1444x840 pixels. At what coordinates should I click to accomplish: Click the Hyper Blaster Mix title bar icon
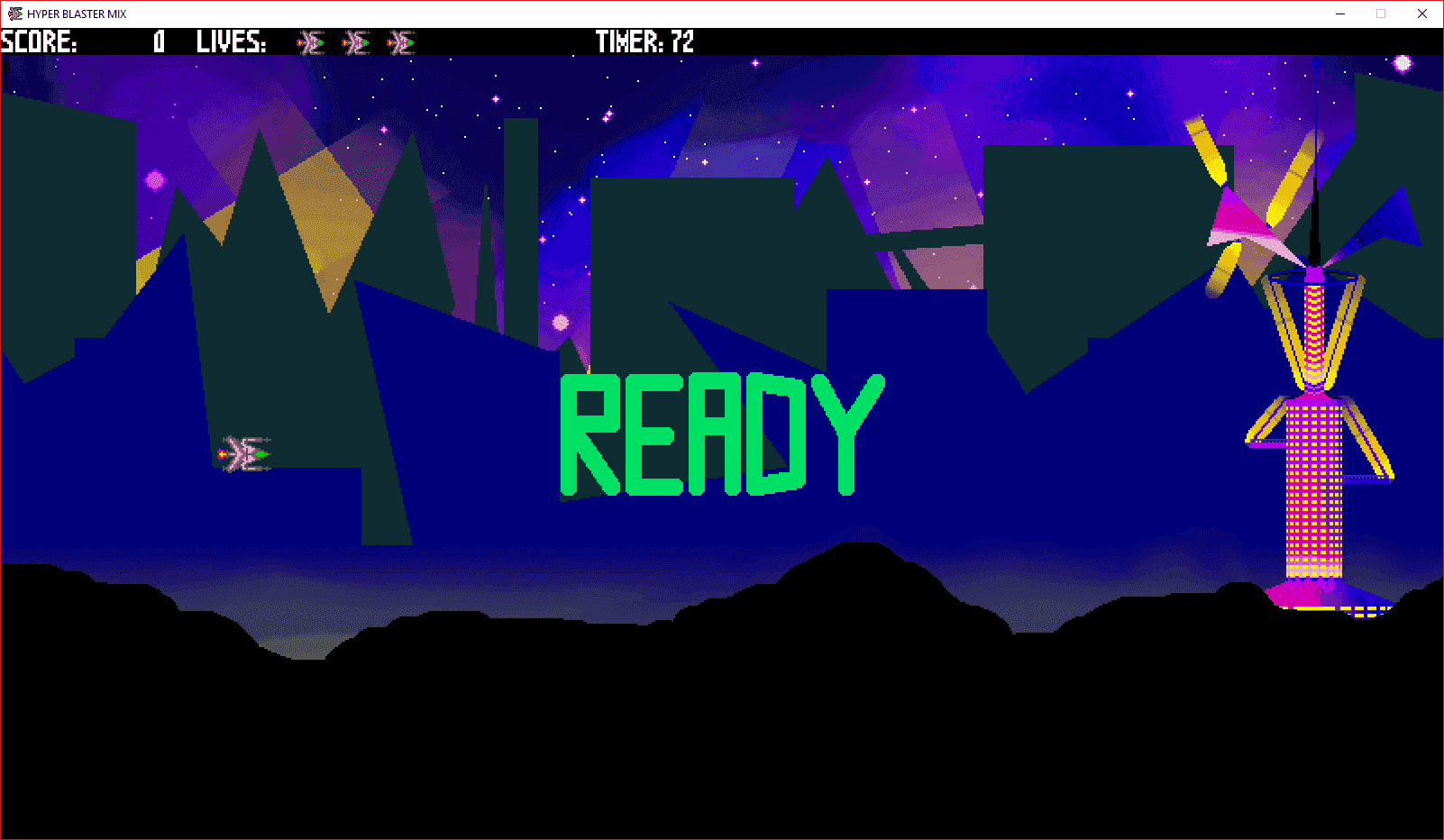pos(15,14)
